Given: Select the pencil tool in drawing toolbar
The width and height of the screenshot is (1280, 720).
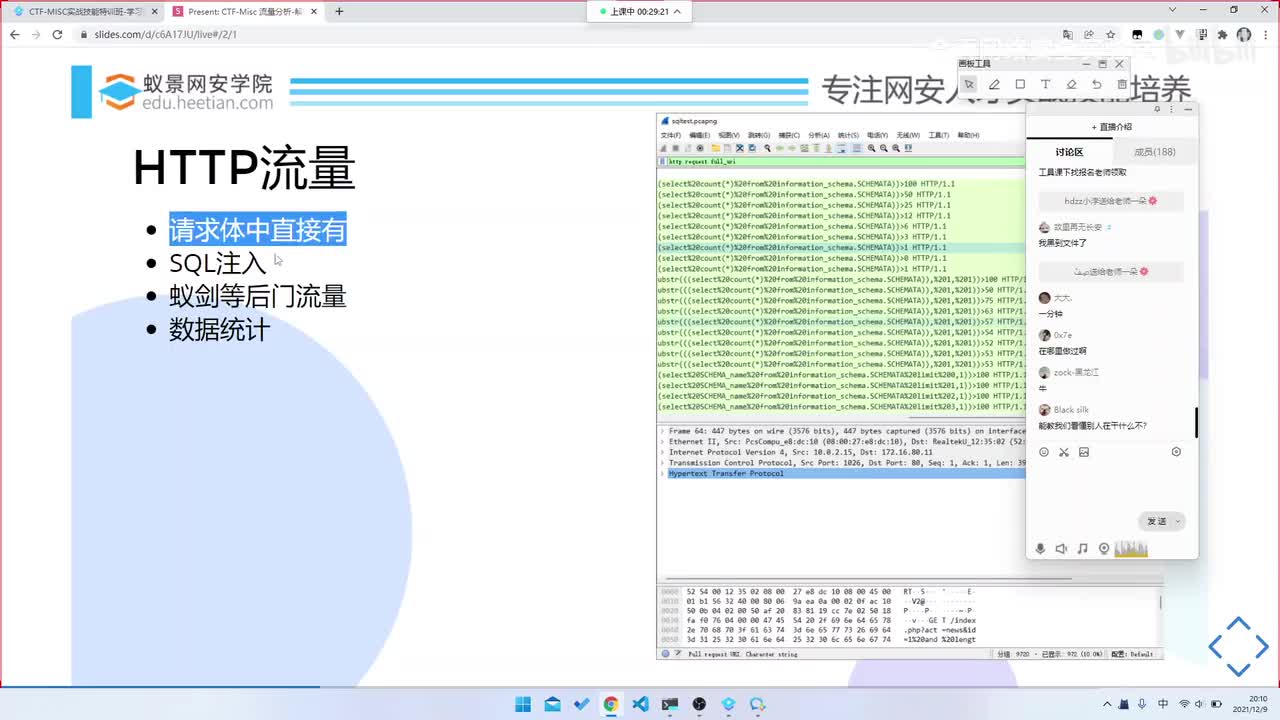Looking at the screenshot, I should 994,85.
